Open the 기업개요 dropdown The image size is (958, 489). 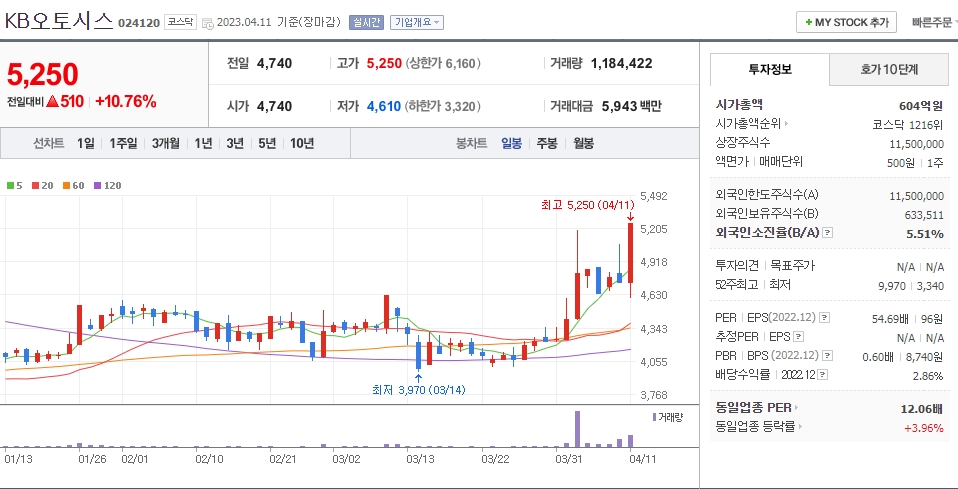[x=417, y=23]
